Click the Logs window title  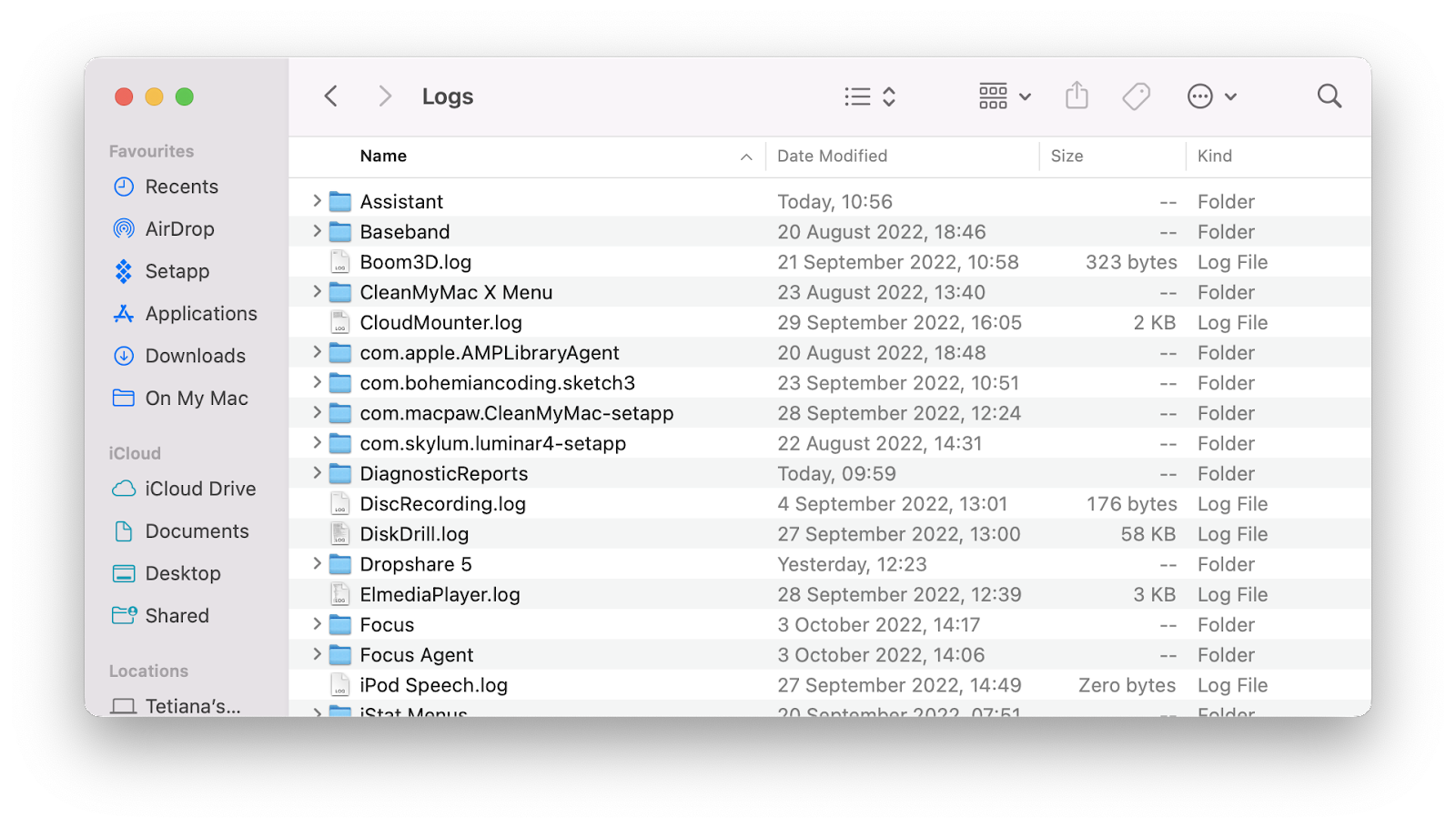point(448,96)
